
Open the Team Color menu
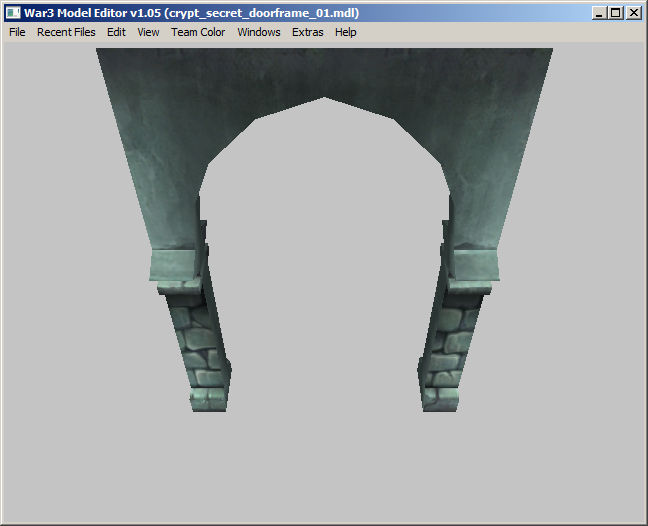198,32
